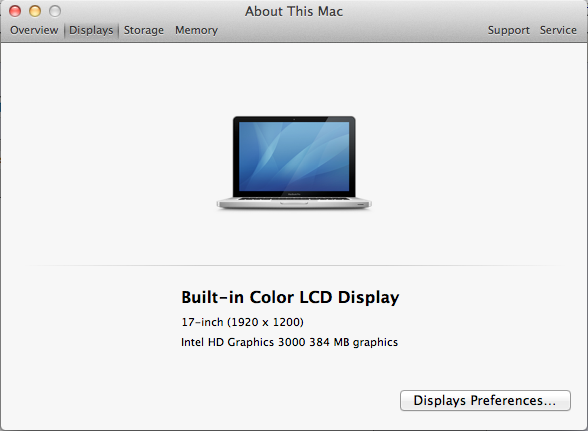Open the Storage tab
Screen dimensions: 588x431
tap(144, 30)
